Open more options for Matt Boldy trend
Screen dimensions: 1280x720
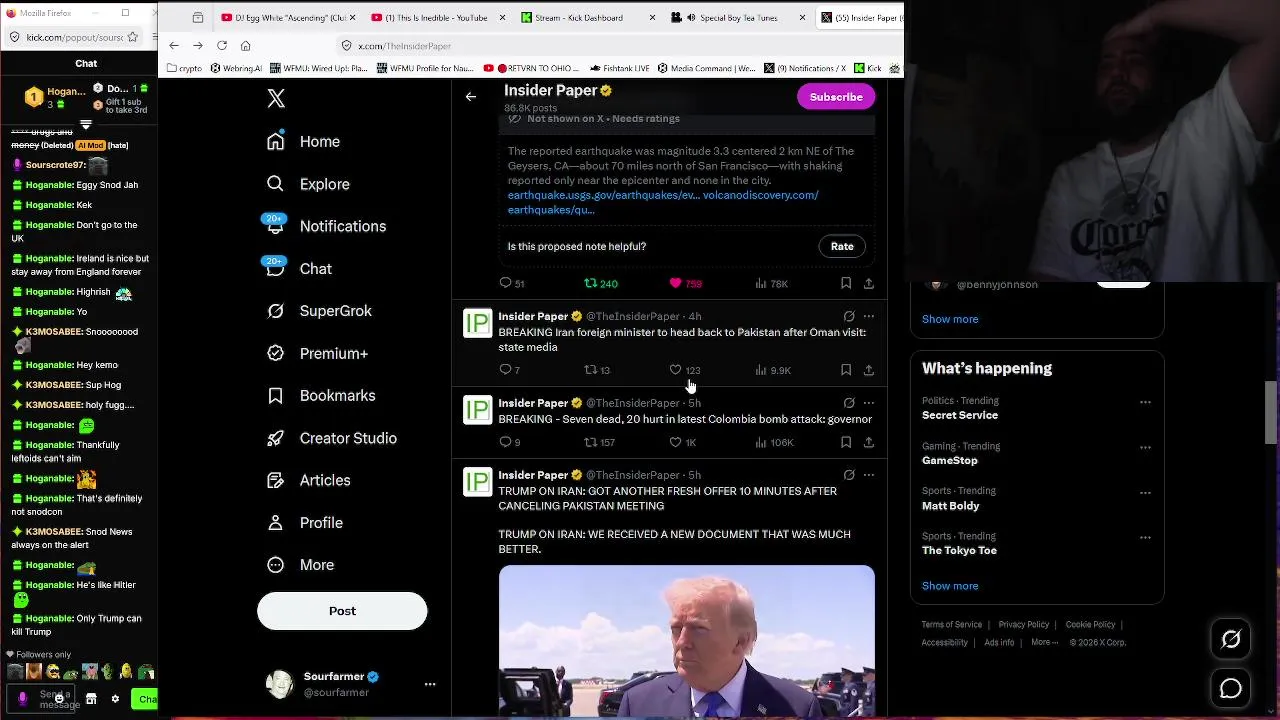coord(1145,492)
